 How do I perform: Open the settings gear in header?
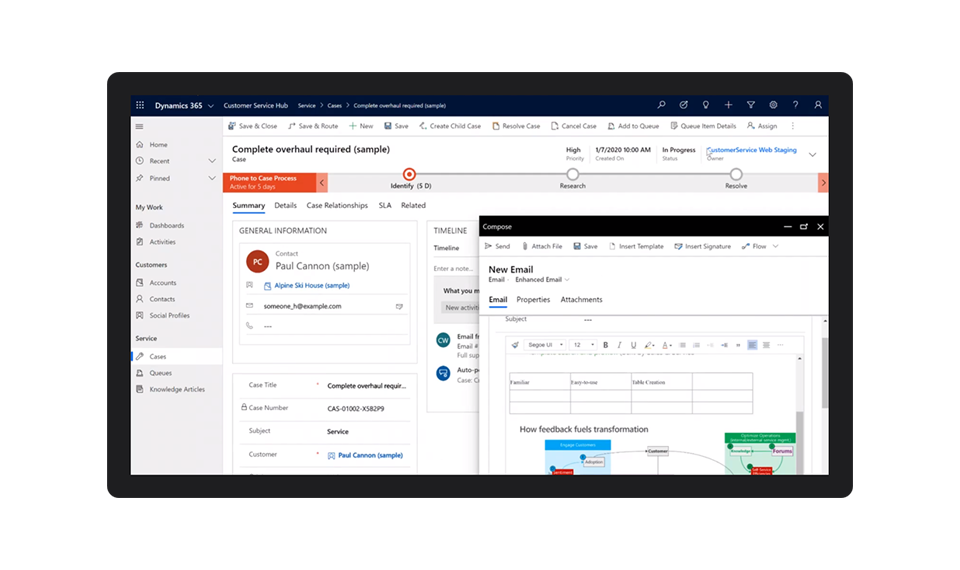tap(773, 105)
